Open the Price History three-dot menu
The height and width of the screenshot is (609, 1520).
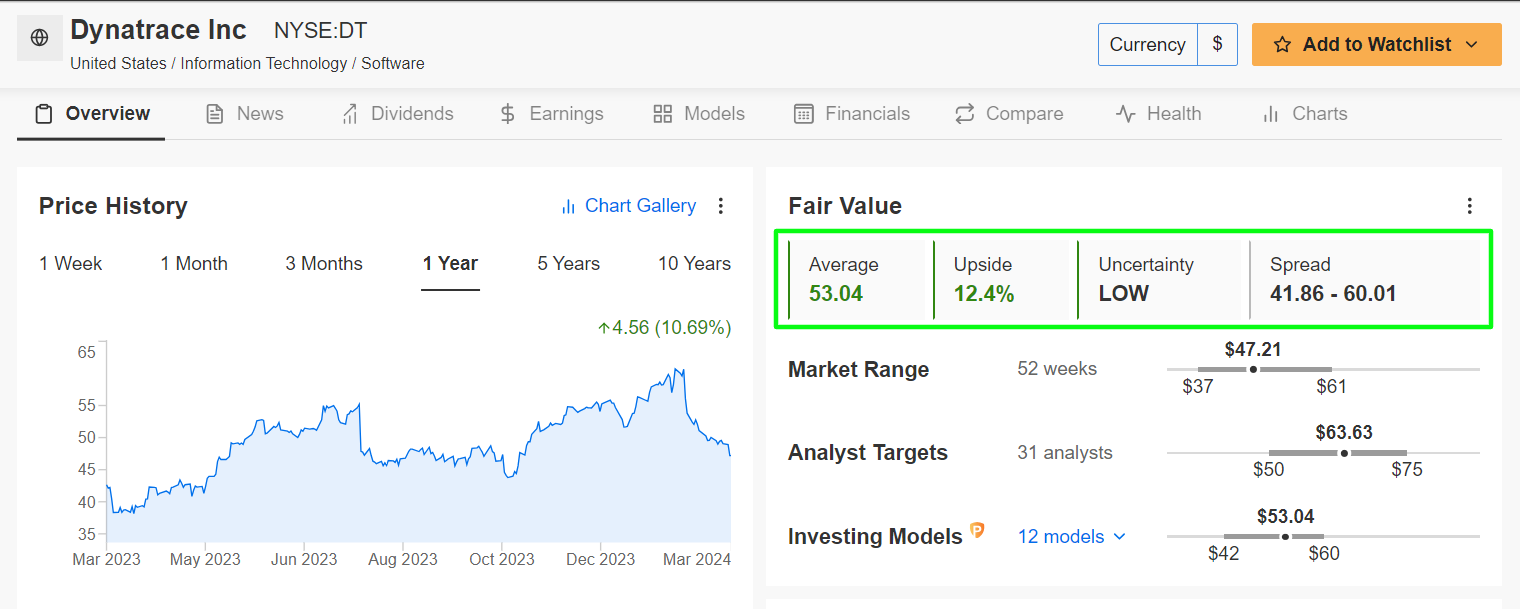point(721,206)
